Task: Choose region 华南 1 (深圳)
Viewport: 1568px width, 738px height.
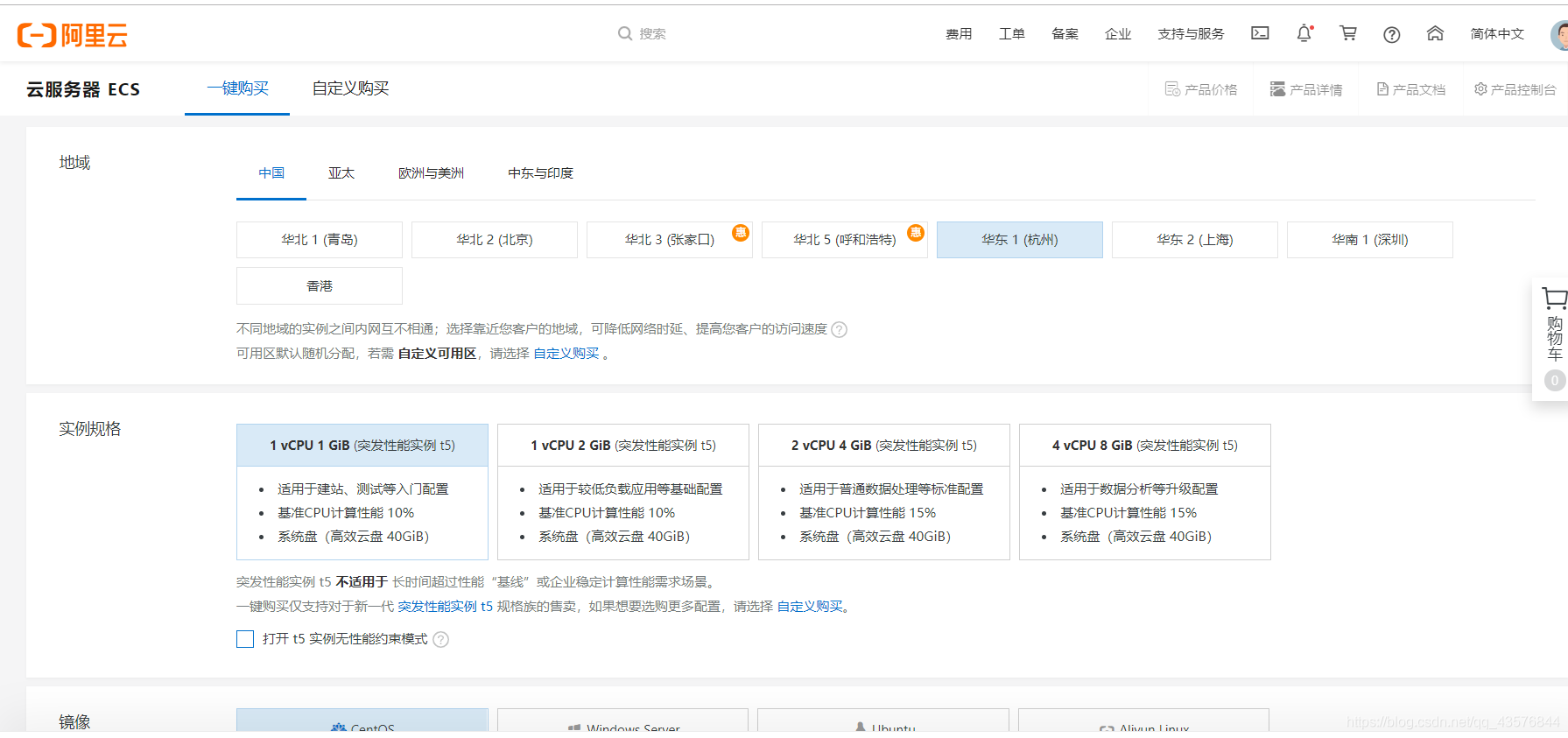Action: (x=1370, y=240)
